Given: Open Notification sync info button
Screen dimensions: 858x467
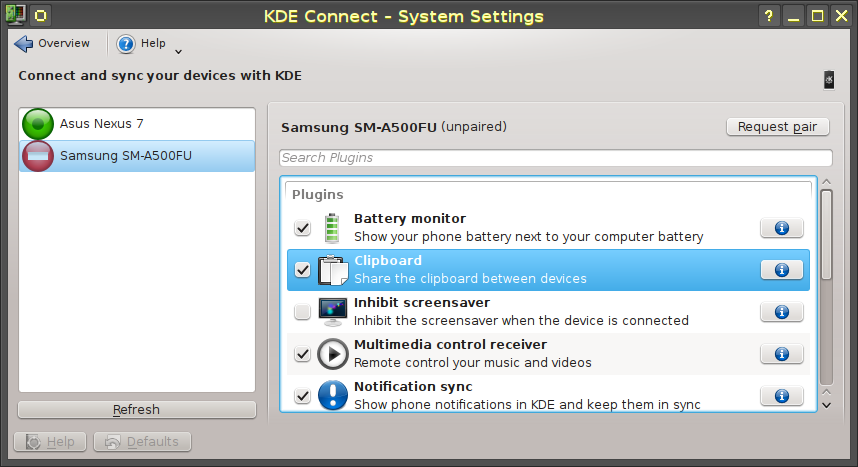Looking at the screenshot, I should (x=782, y=396).
